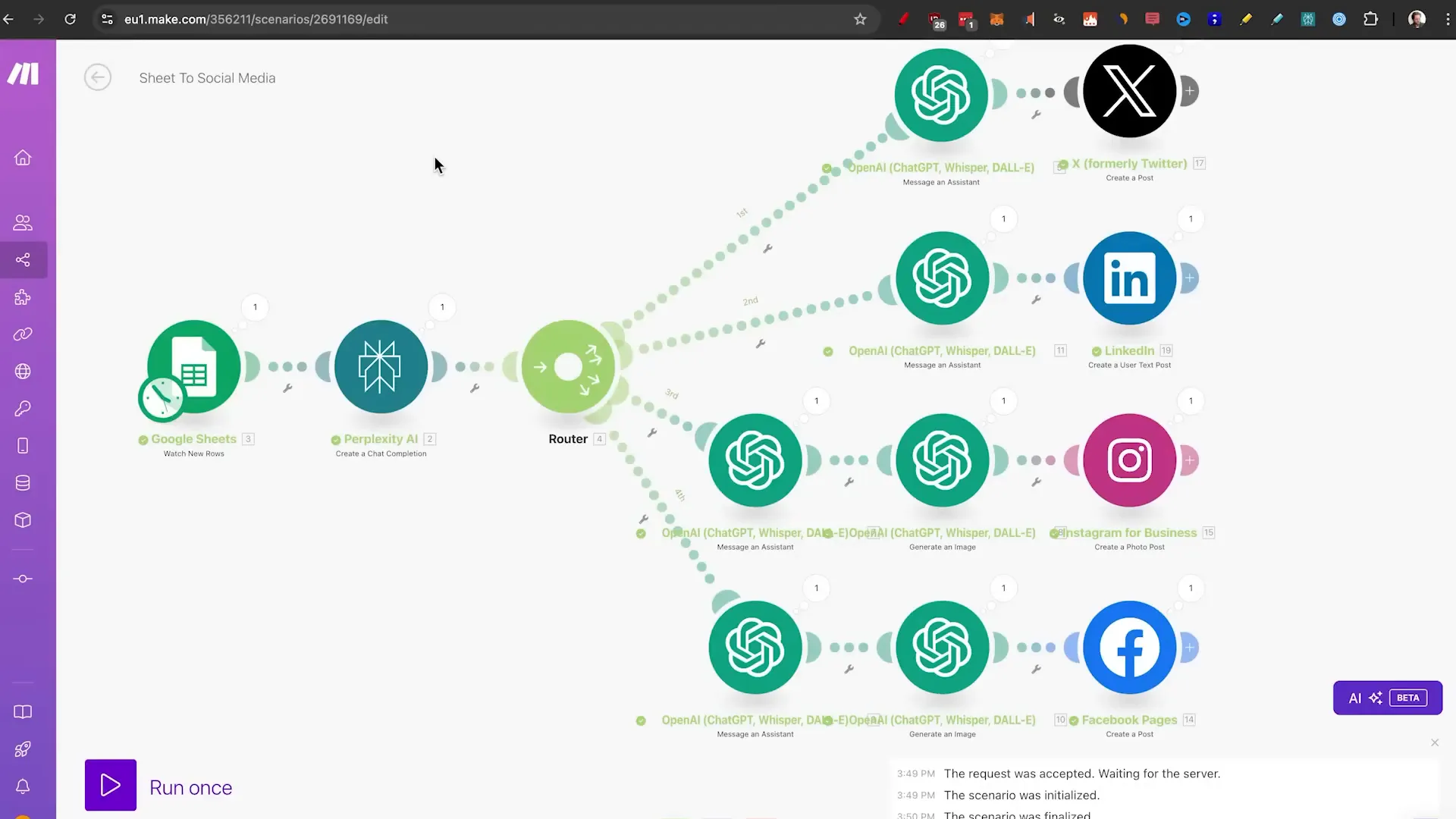The image size is (1456, 819).
Task: Open What's new rocket icon in sidebar
Action: pos(23,749)
